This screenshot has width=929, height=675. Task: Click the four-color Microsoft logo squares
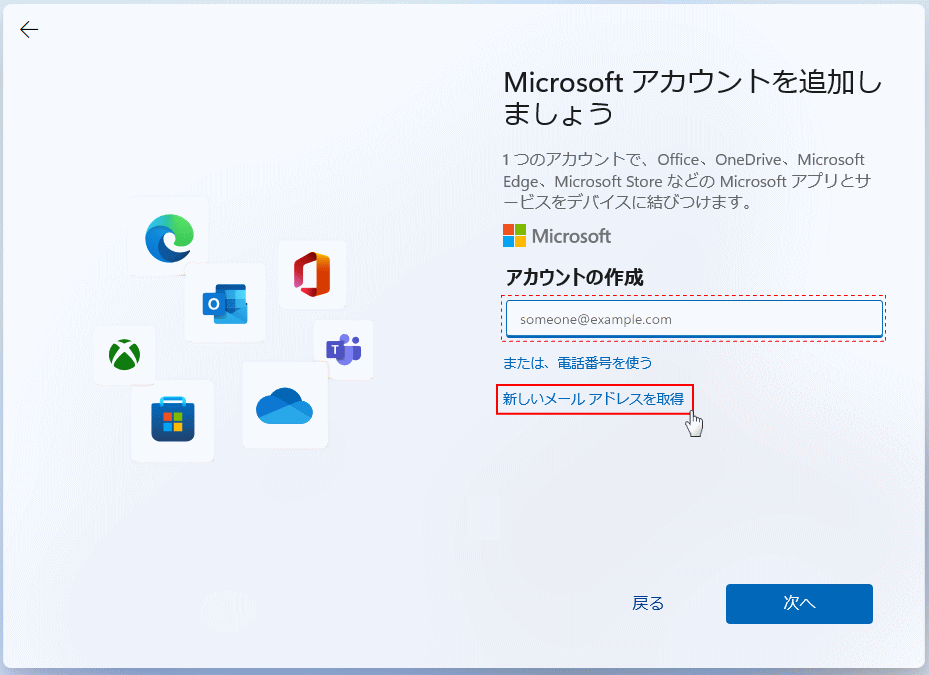pyautogui.click(x=514, y=236)
